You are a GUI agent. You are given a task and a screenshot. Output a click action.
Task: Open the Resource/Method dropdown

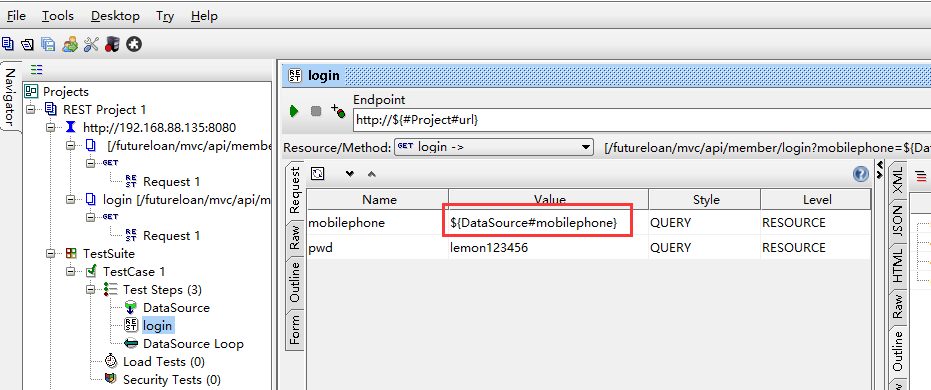tap(493, 147)
